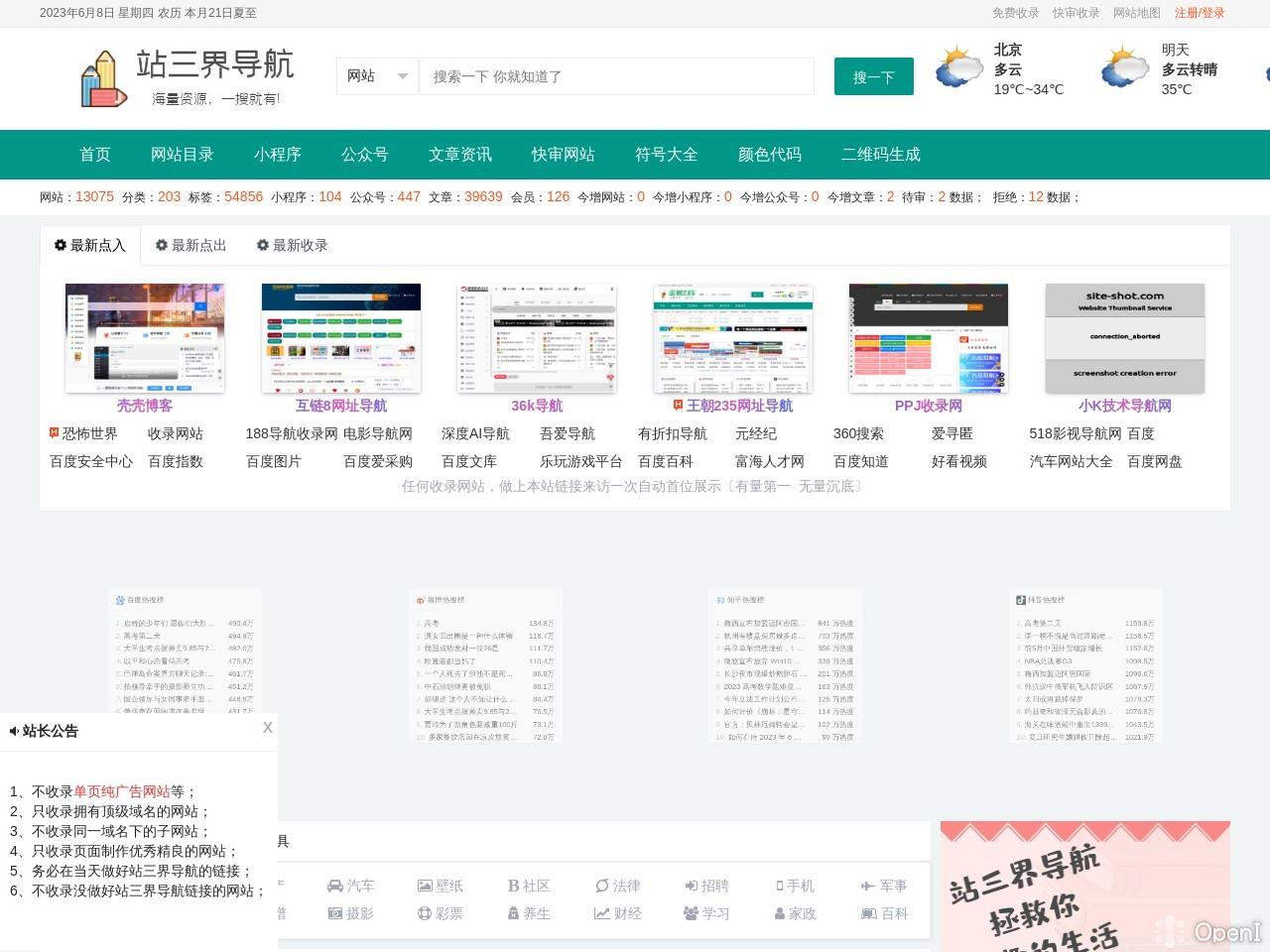Click the 汽车 car category icon

click(335, 886)
